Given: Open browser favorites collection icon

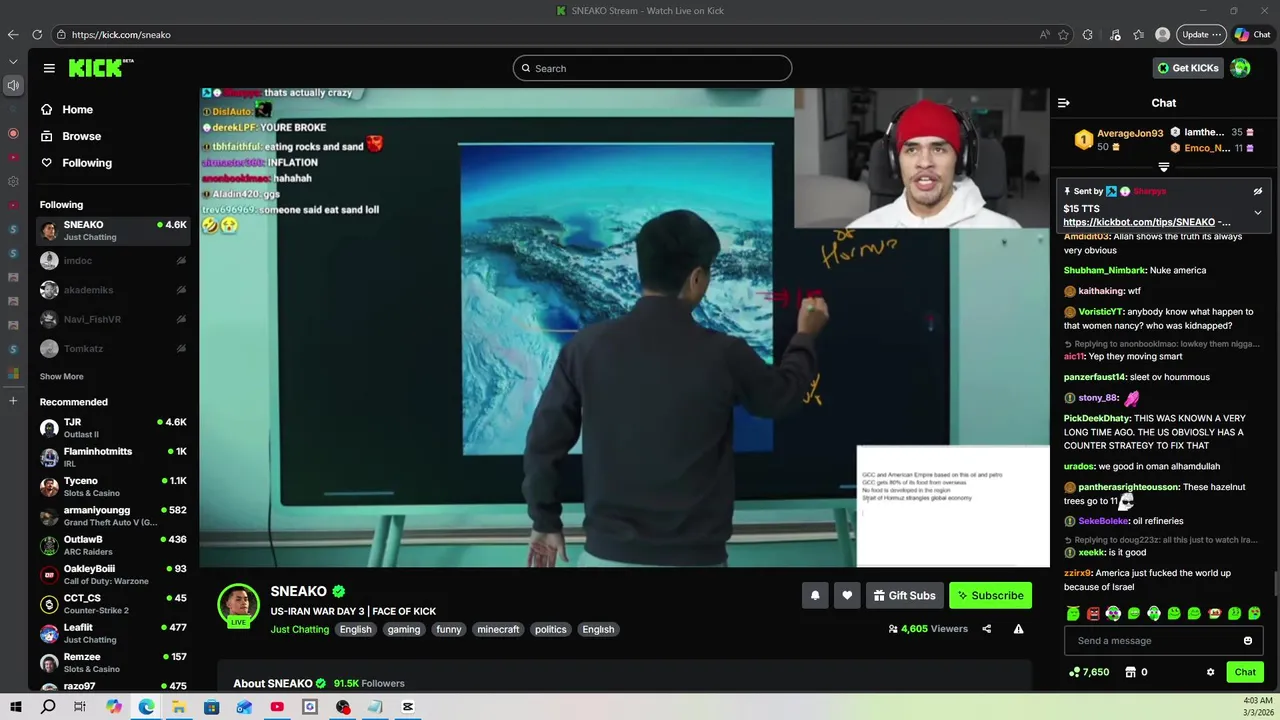Looking at the screenshot, I should pyautogui.click(x=1138, y=34).
